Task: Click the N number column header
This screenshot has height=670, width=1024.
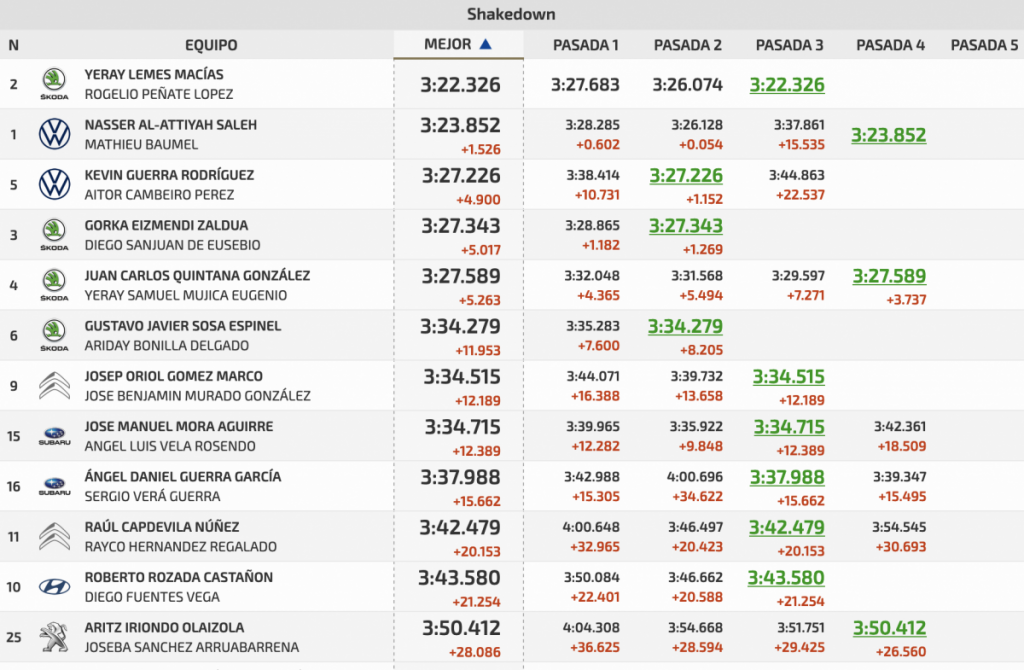Action: (x=13, y=45)
